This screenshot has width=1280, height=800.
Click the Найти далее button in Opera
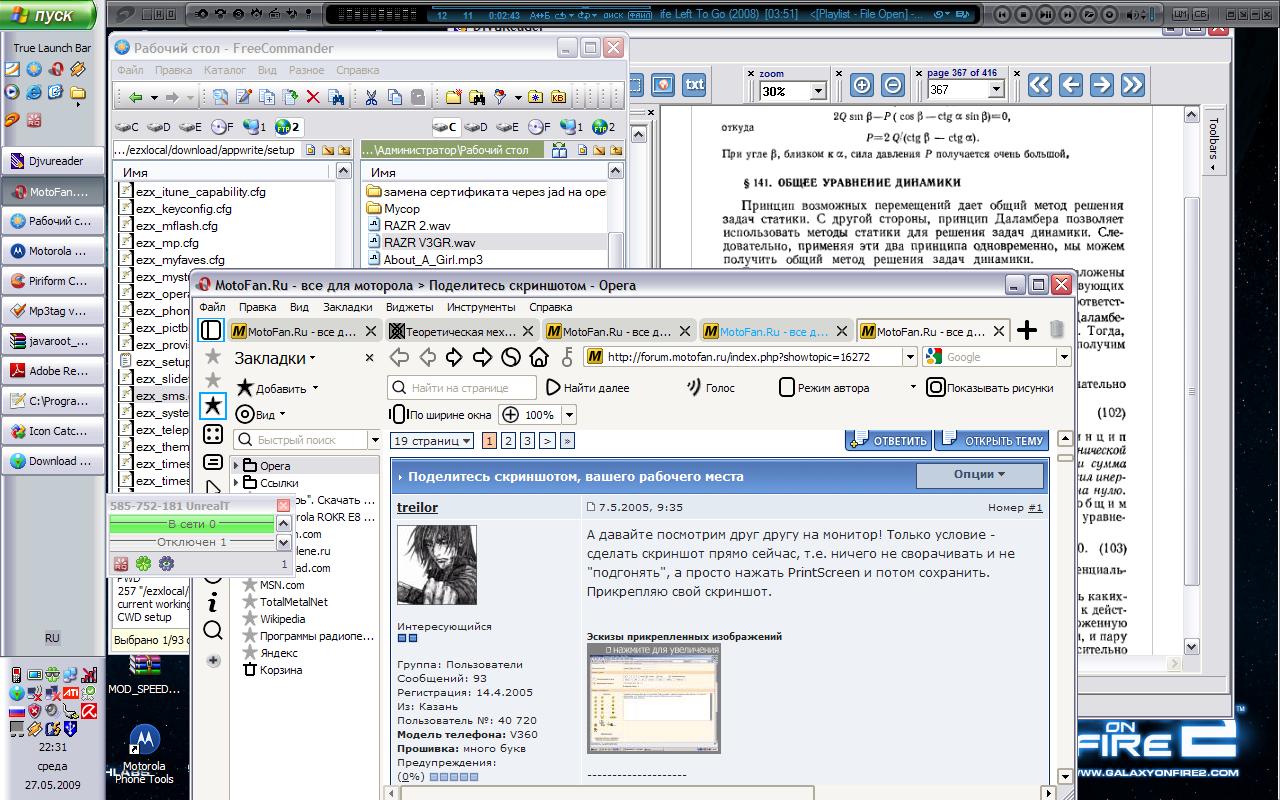click(588, 388)
